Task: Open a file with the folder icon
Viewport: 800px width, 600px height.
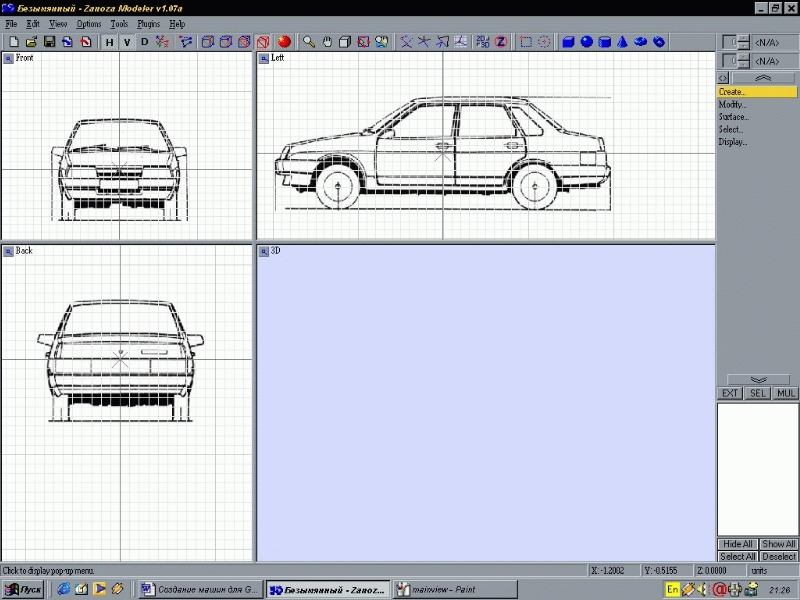Action: (x=31, y=42)
